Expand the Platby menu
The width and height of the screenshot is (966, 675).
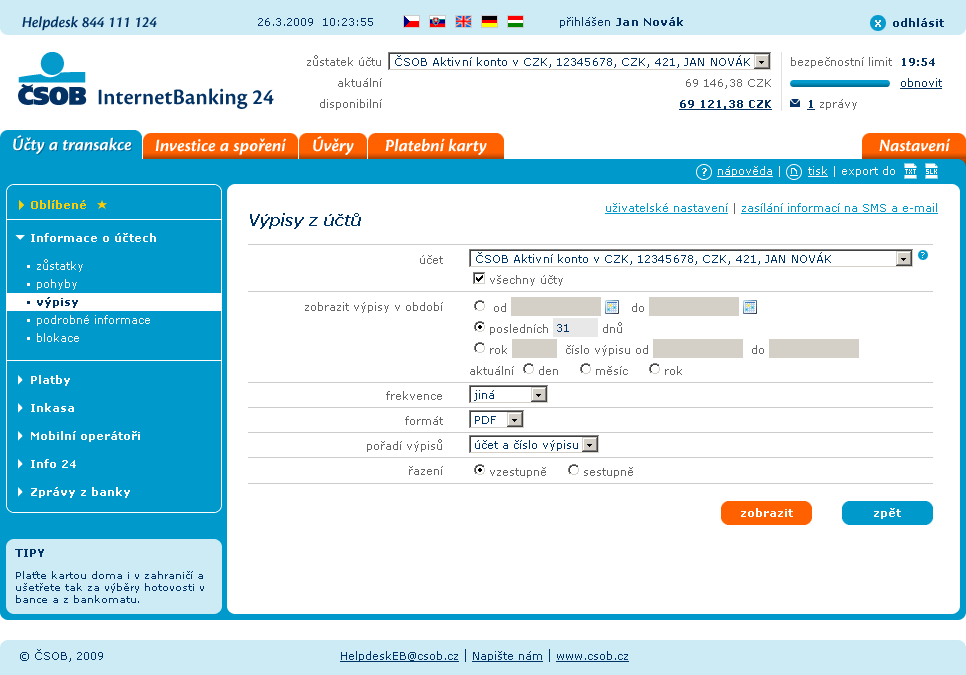[44, 380]
